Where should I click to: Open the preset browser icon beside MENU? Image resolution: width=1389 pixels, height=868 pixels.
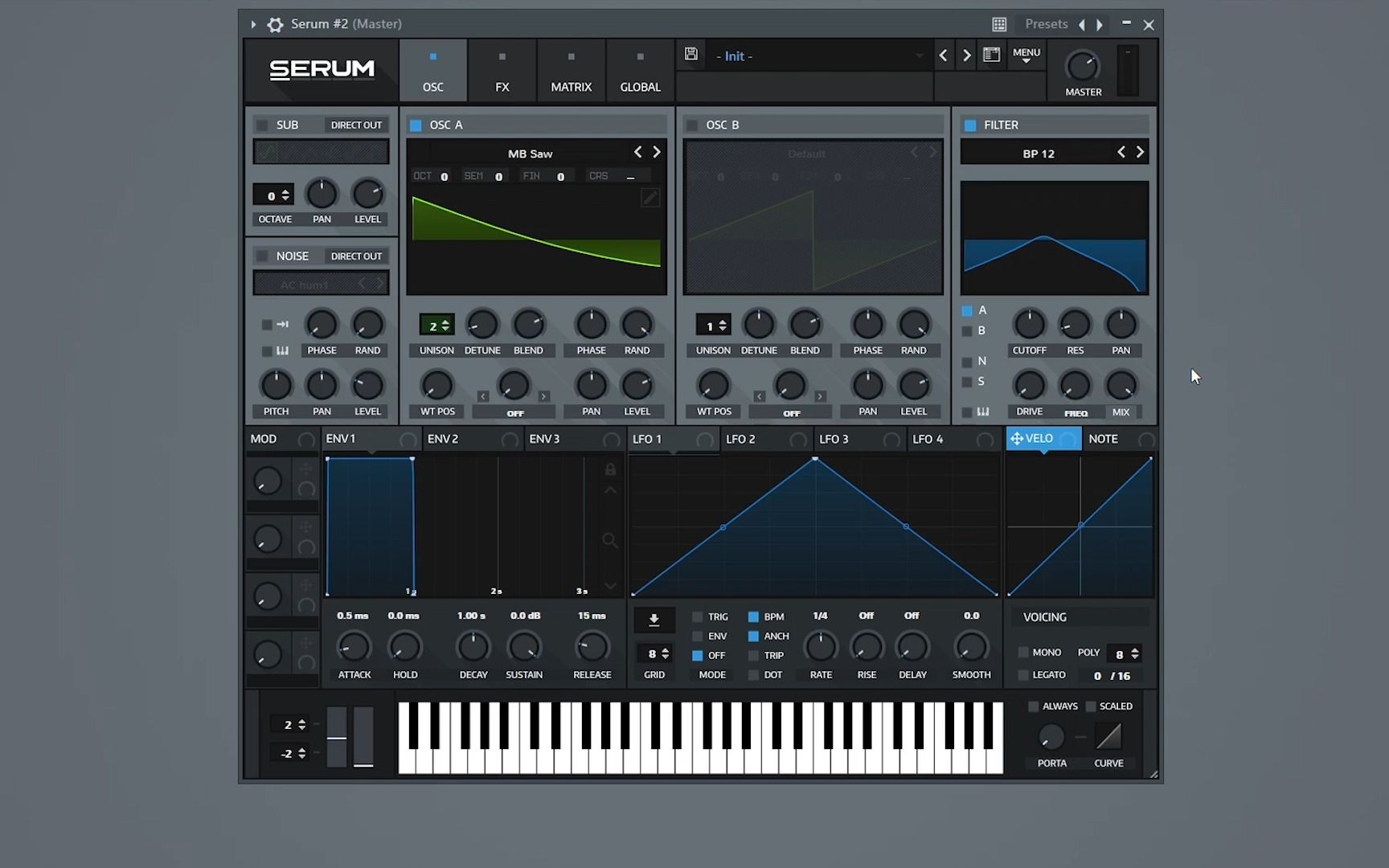coord(992,55)
